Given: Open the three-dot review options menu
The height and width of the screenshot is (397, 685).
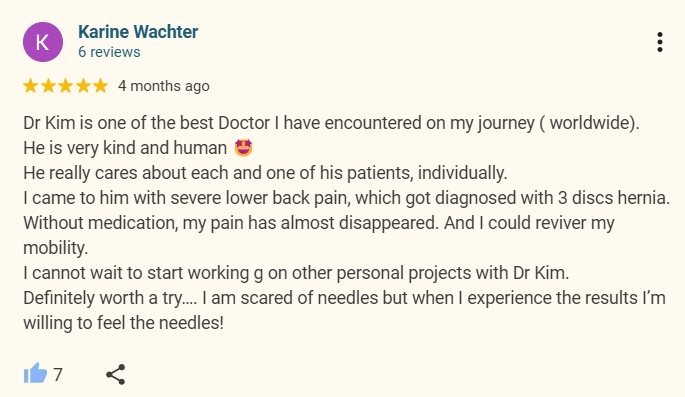Looking at the screenshot, I should click(660, 42).
